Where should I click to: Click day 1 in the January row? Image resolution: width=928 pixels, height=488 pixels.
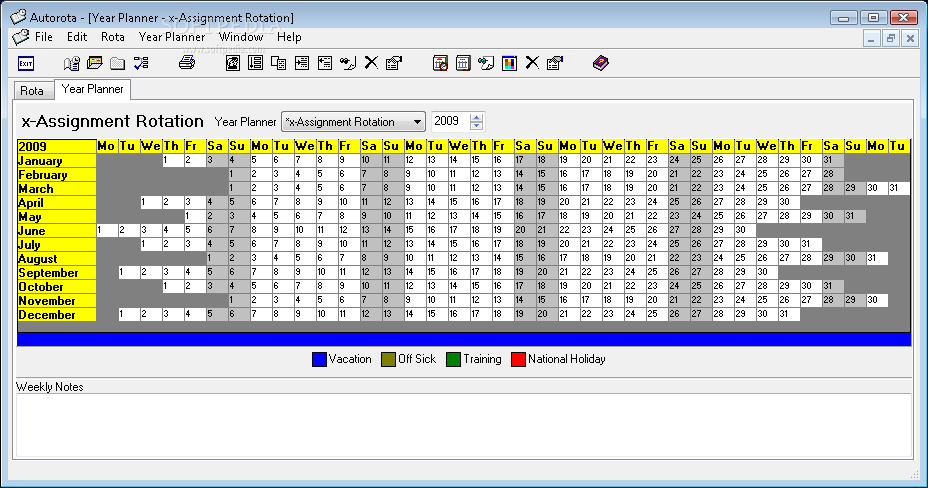click(173, 160)
